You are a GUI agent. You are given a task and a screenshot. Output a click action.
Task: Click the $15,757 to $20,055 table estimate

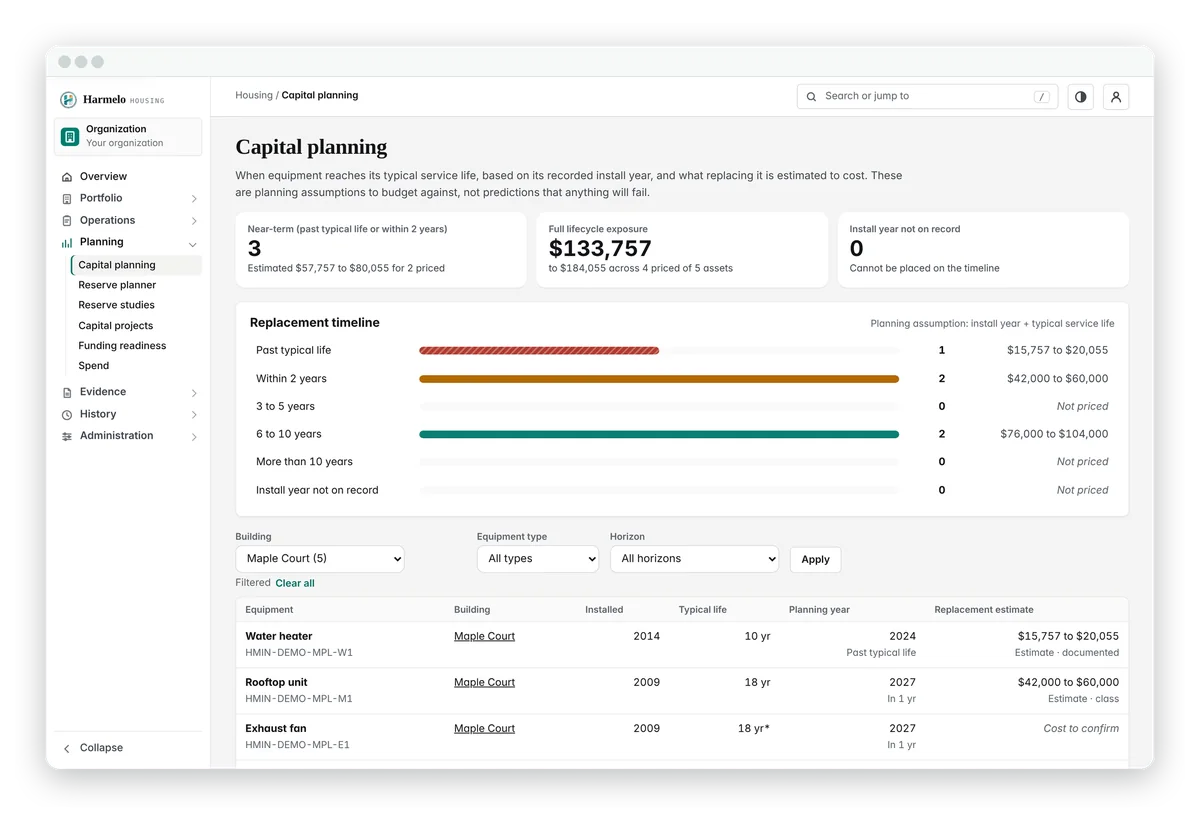point(1068,636)
